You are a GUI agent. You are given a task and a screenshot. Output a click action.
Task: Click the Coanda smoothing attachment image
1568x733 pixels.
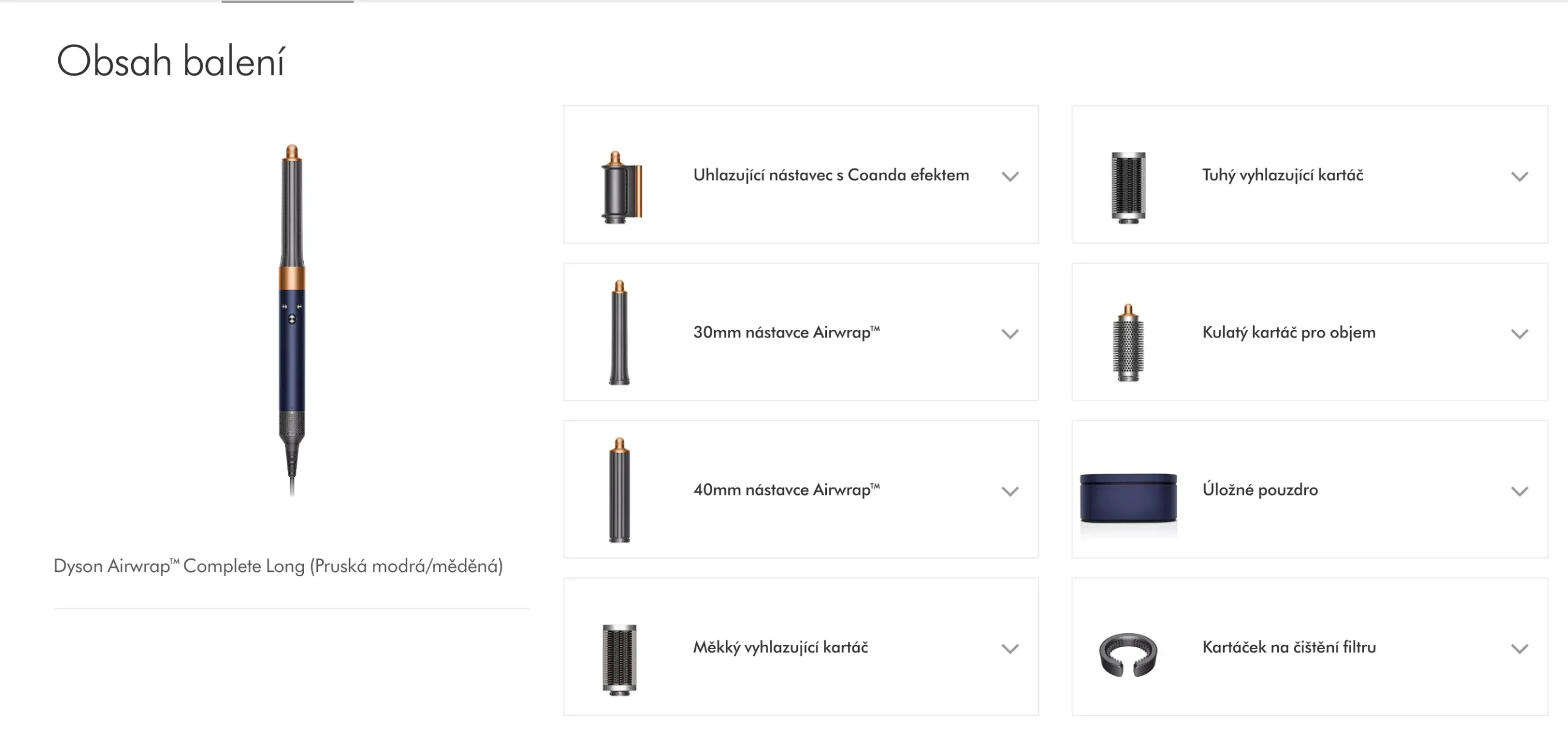pyautogui.click(x=620, y=187)
